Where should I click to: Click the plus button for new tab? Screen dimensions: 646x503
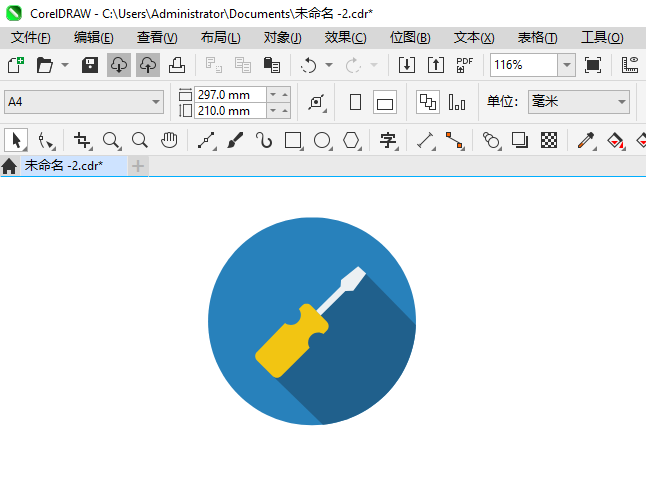click(x=138, y=166)
